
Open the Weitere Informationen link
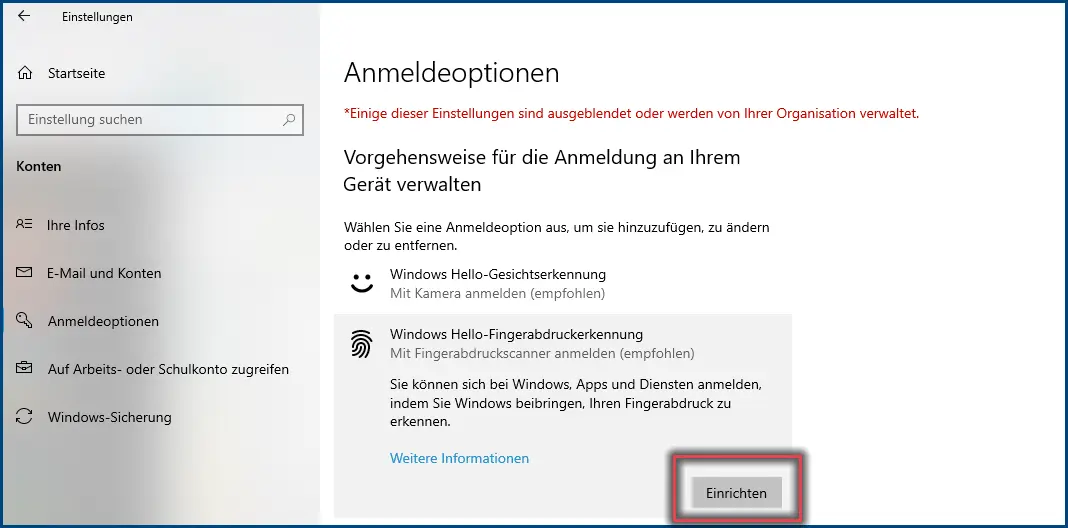459,458
